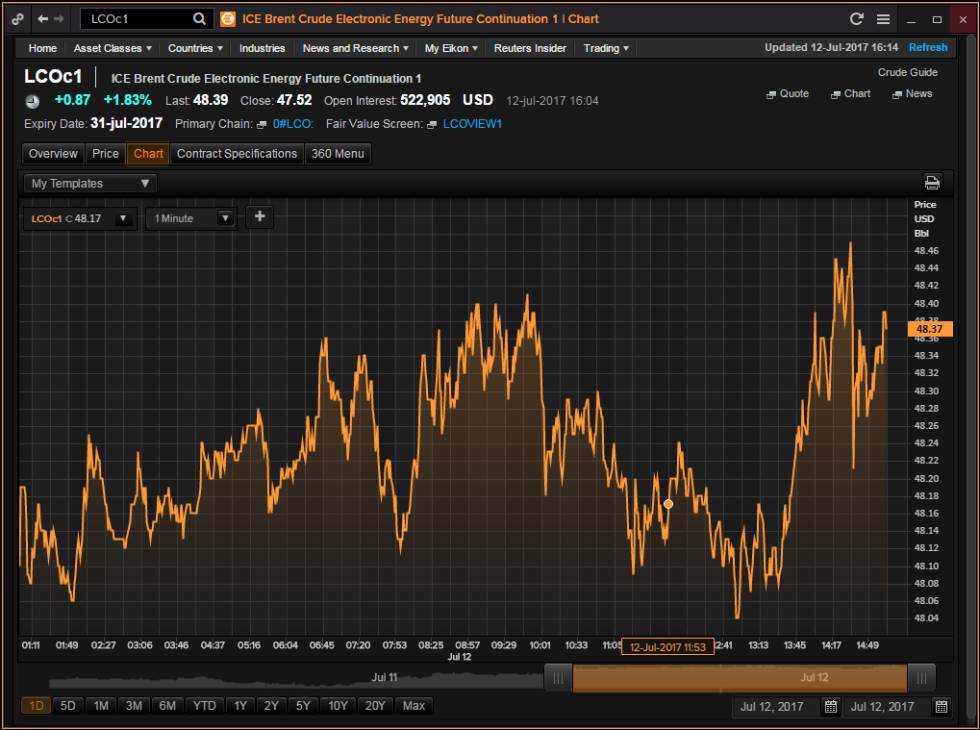980x730 pixels.
Task: Open the Crude Guide link
Action: point(908,72)
